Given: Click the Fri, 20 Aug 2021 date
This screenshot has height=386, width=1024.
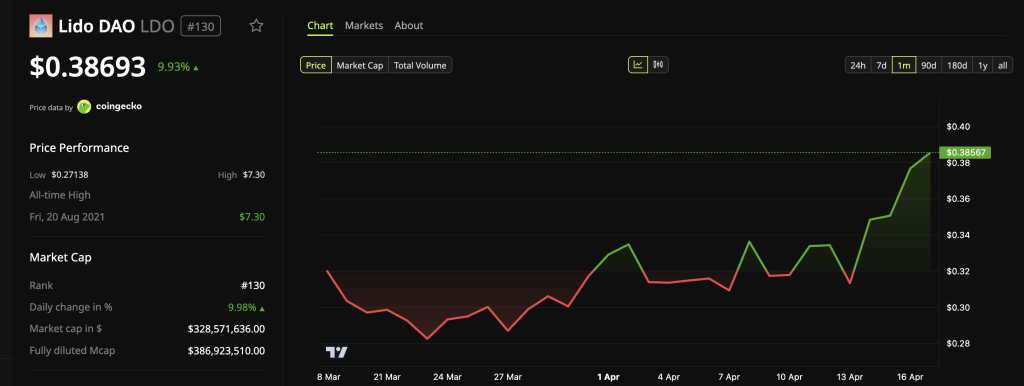Looking at the screenshot, I should click(67, 216).
